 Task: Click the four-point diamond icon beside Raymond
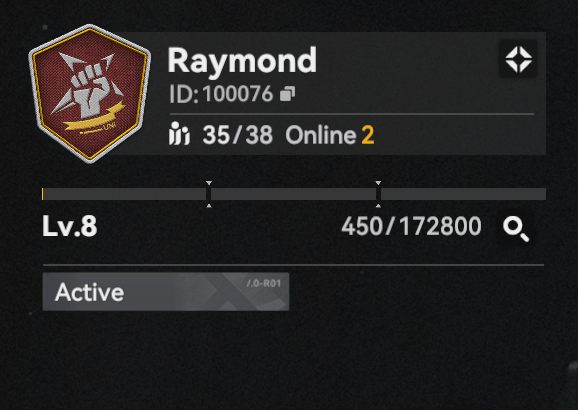(x=518, y=59)
